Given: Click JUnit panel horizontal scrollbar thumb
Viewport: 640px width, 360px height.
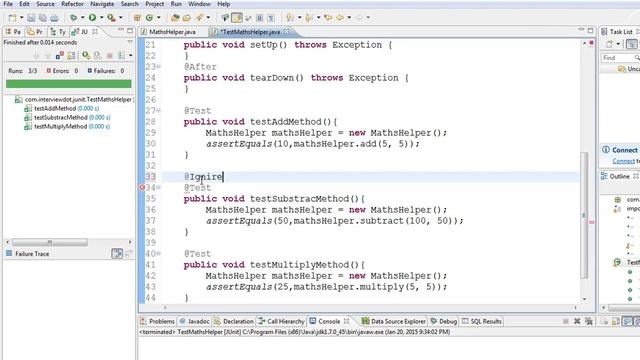Looking at the screenshot, I should [x=49, y=242].
